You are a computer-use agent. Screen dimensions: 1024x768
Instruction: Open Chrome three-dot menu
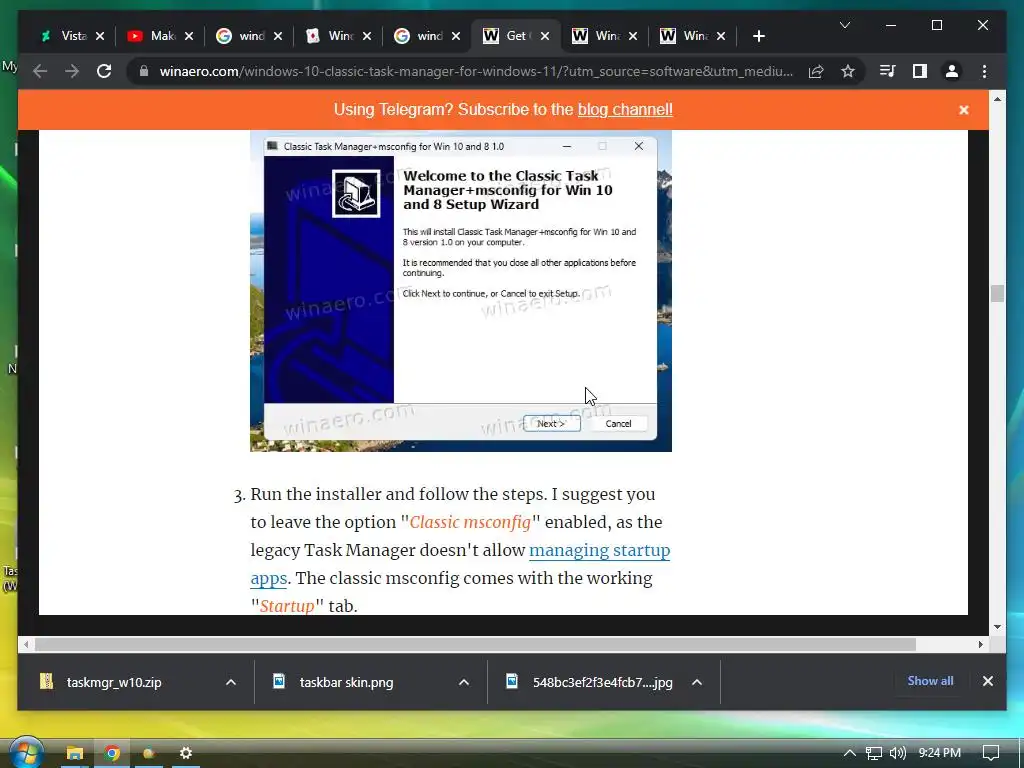tap(984, 71)
